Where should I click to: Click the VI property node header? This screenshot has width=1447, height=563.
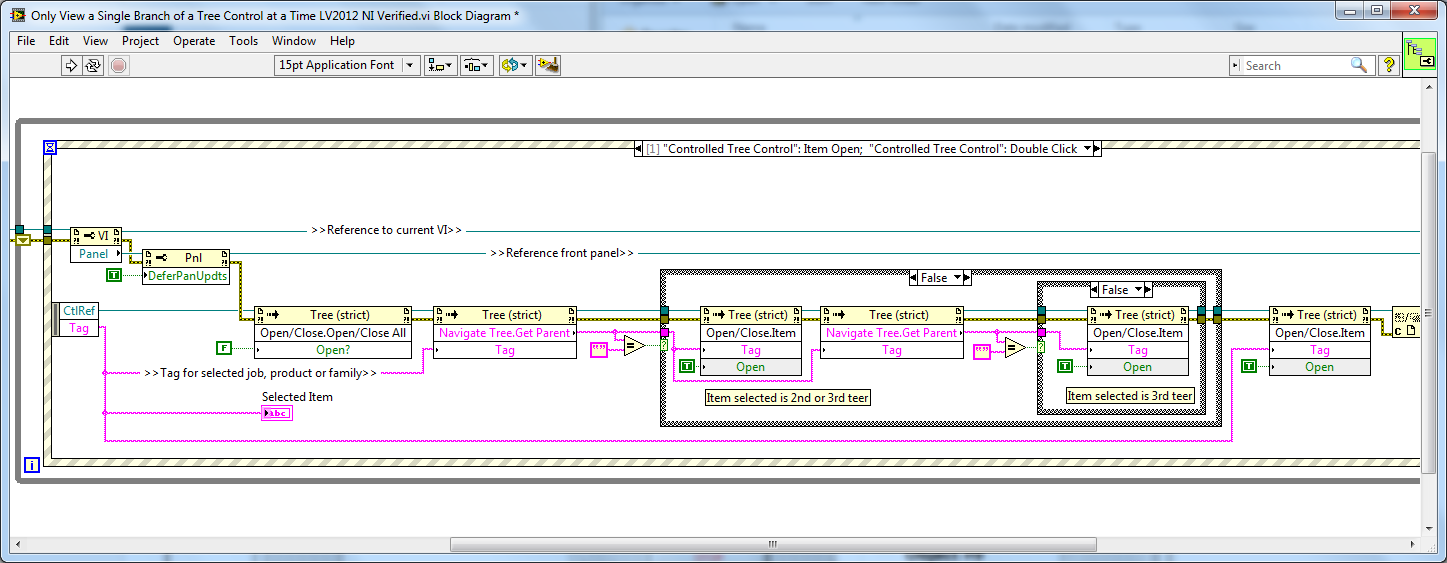pyautogui.click(x=95, y=236)
